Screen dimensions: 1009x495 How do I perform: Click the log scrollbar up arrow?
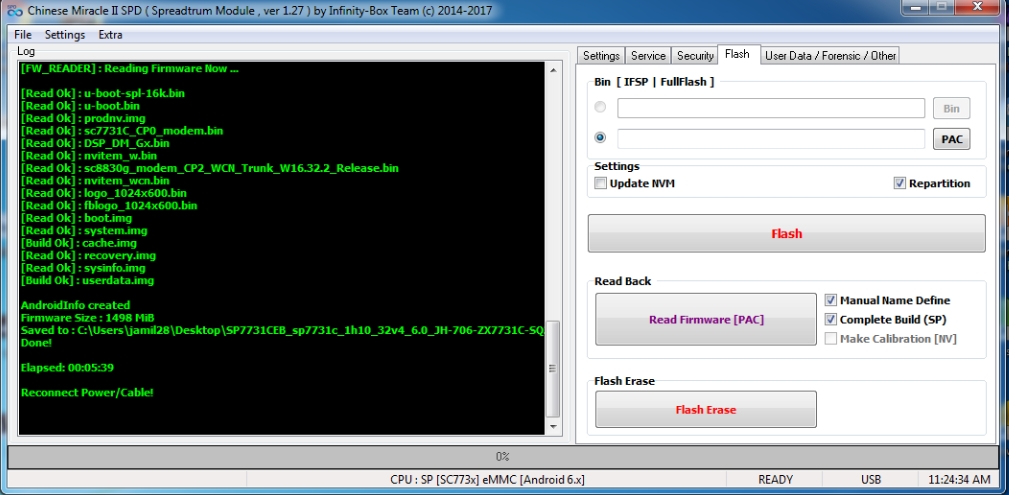pyautogui.click(x=553, y=70)
